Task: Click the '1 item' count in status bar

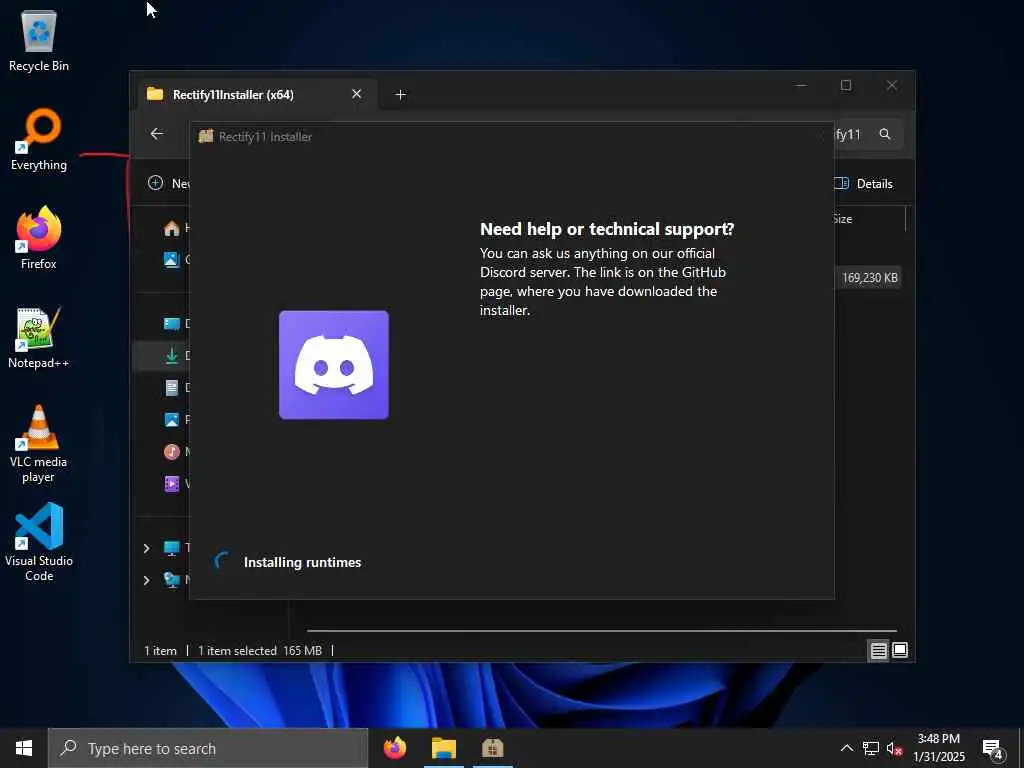Action: click(160, 650)
